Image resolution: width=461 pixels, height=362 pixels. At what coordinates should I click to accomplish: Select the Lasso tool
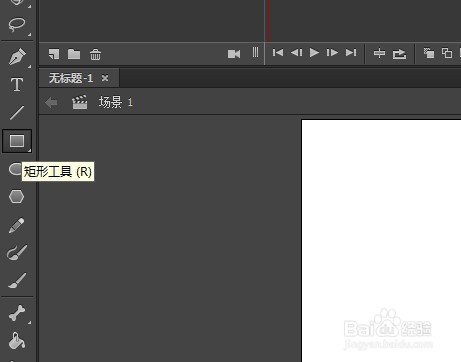(x=17, y=25)
